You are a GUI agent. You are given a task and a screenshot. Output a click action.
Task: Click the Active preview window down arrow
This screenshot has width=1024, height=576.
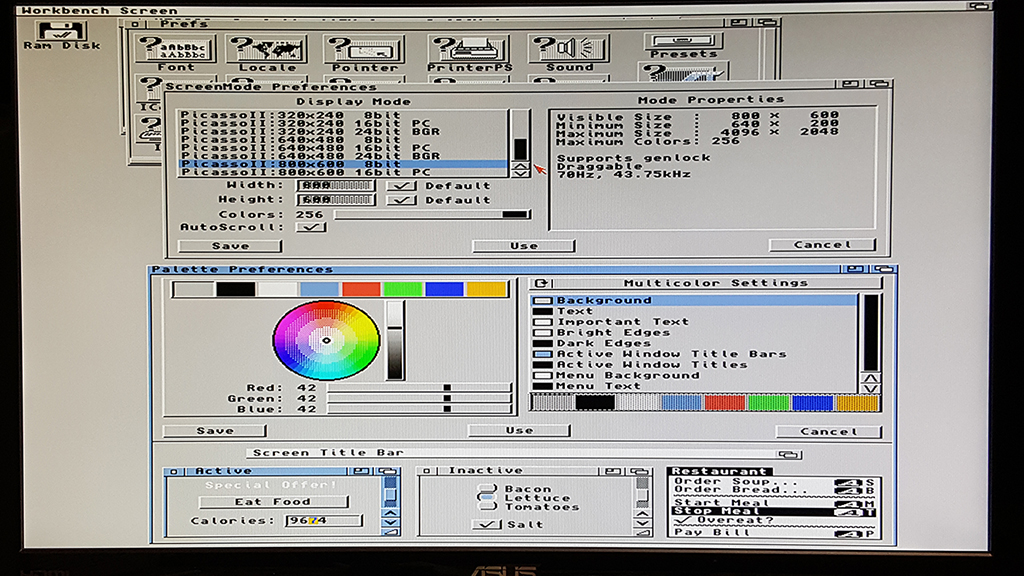[x=390, y=522]
